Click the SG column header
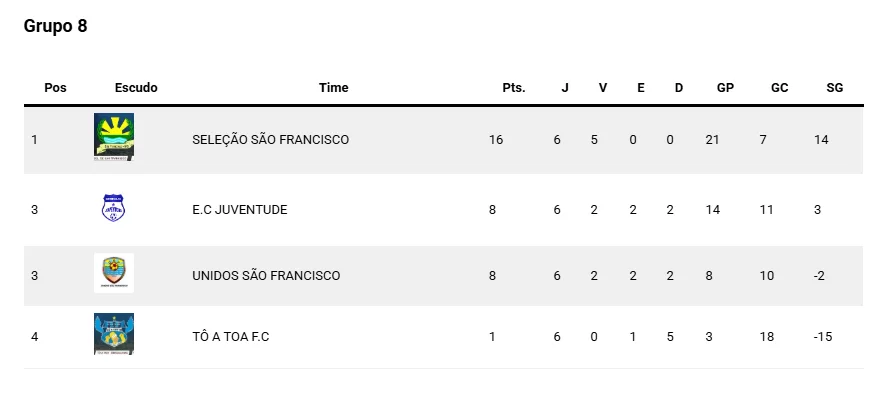 pyautogui.click(x=835, y=88)
